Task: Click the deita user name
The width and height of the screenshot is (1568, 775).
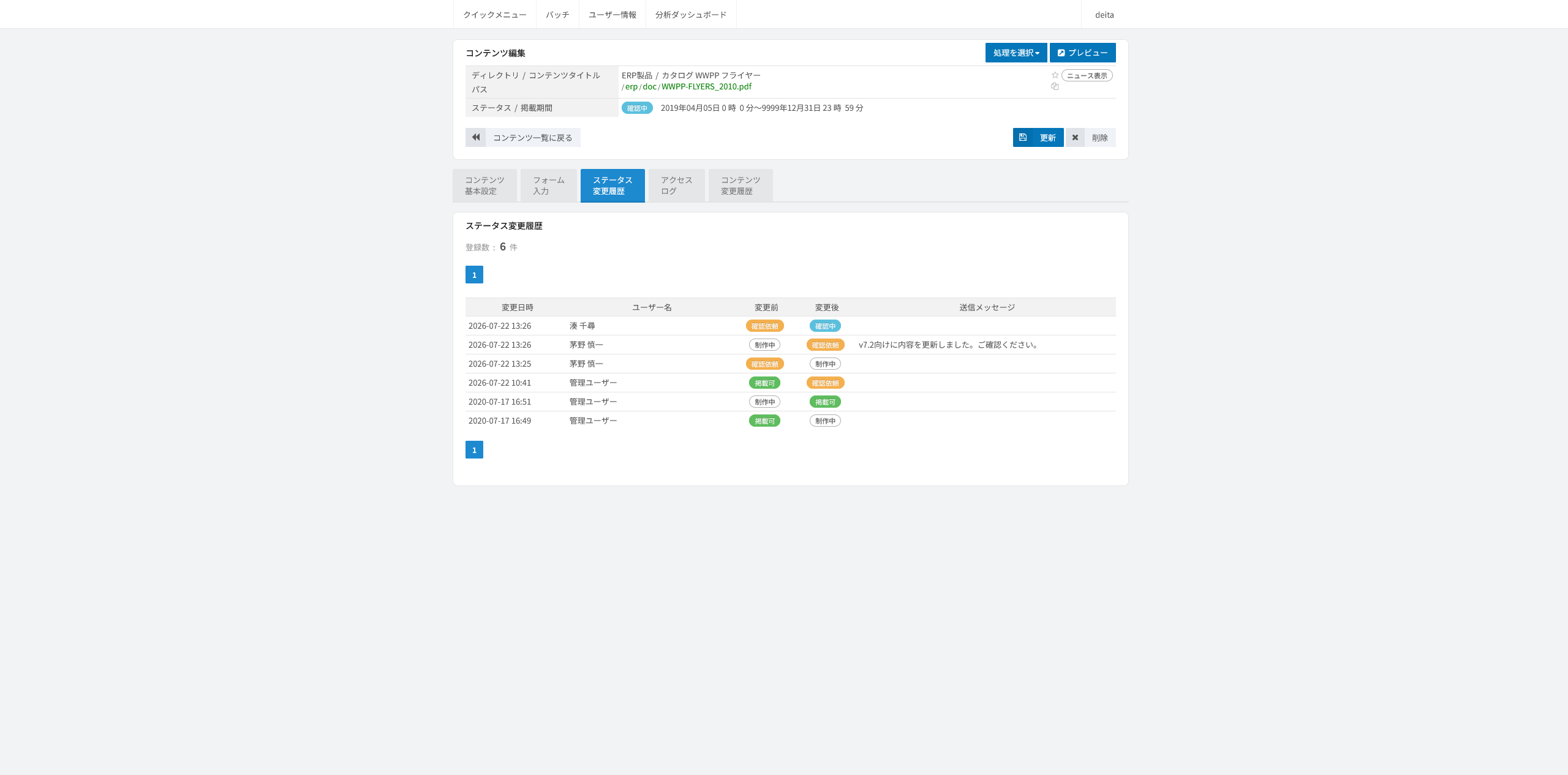Action: (x=1104, y=15)
